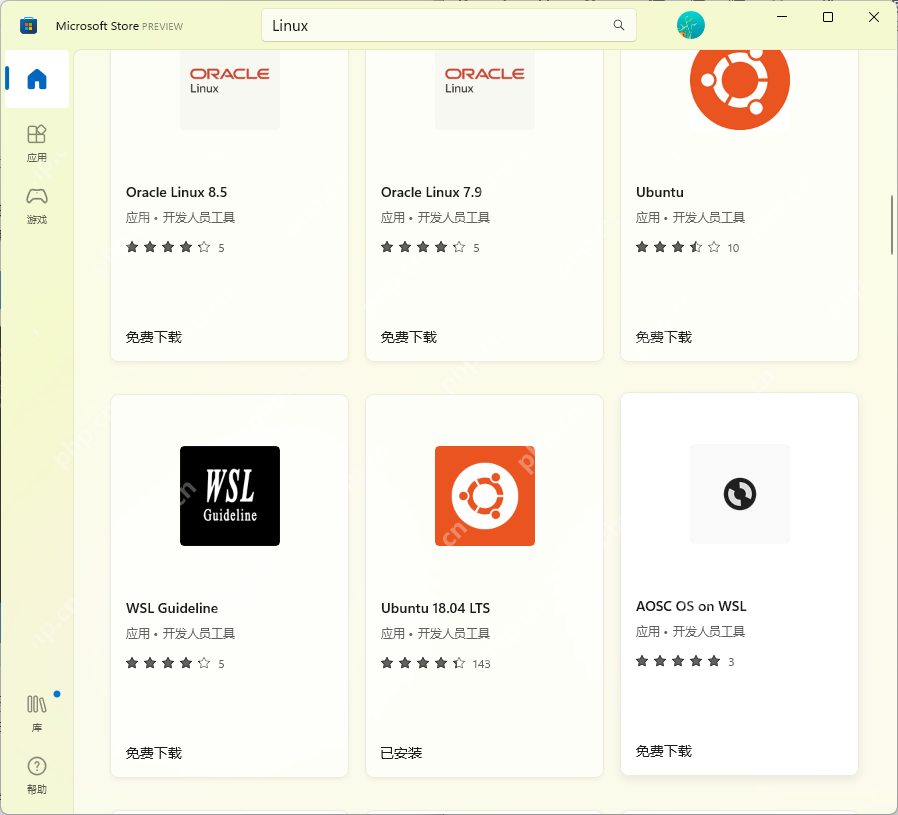Click the WSL Guideline app icon
Screen dimensions: 898x815
tap(229, 495)
